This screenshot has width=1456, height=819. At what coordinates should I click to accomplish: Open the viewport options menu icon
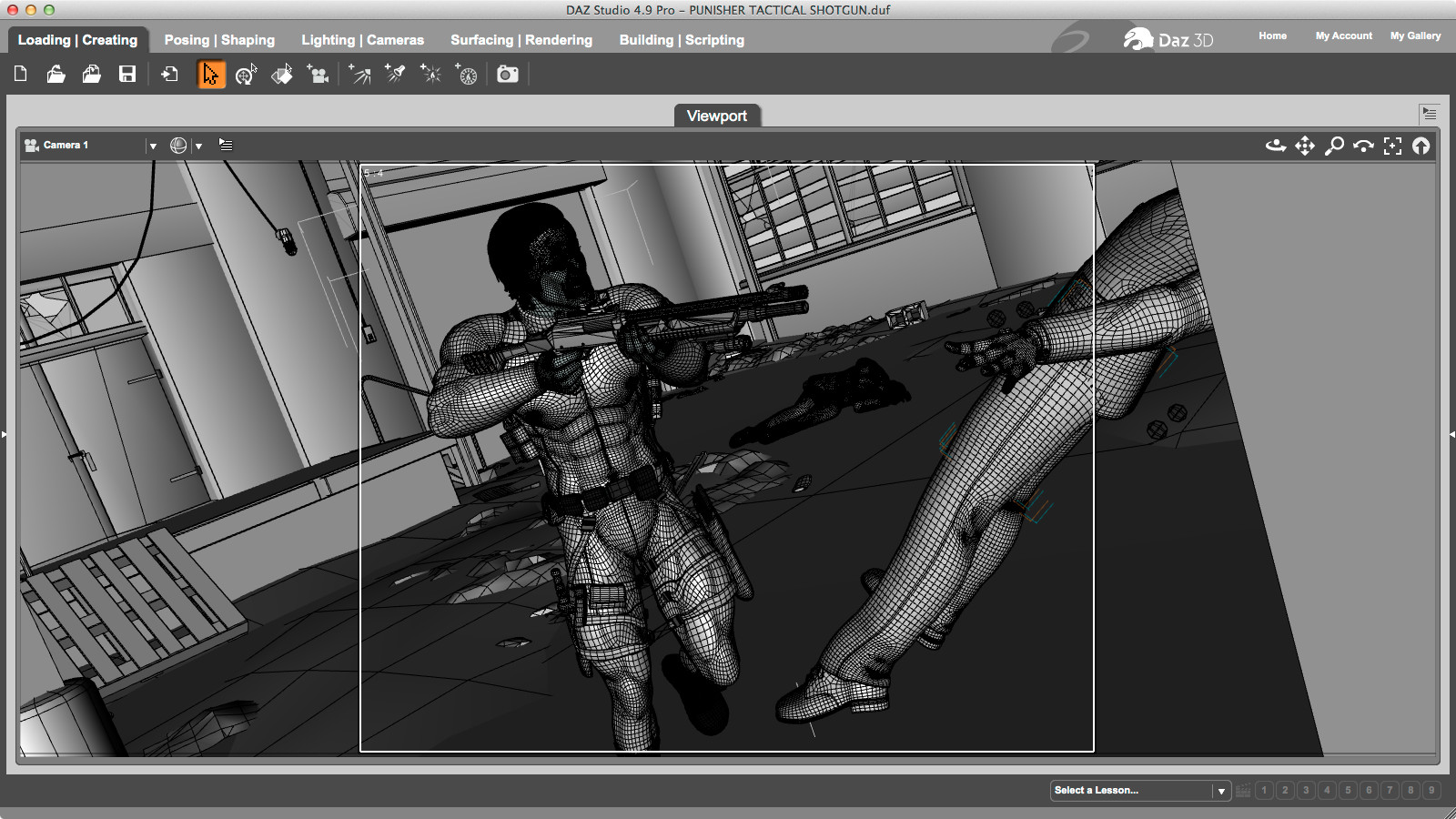(x=226, y=145)
